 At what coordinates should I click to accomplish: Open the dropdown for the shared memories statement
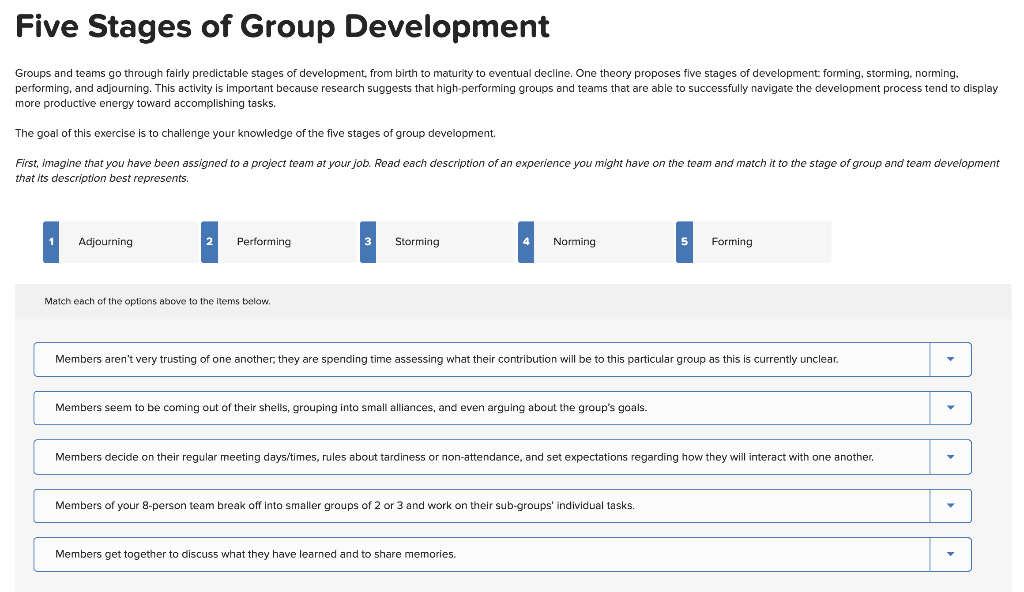pyautogui.click(x=950, y=553)
